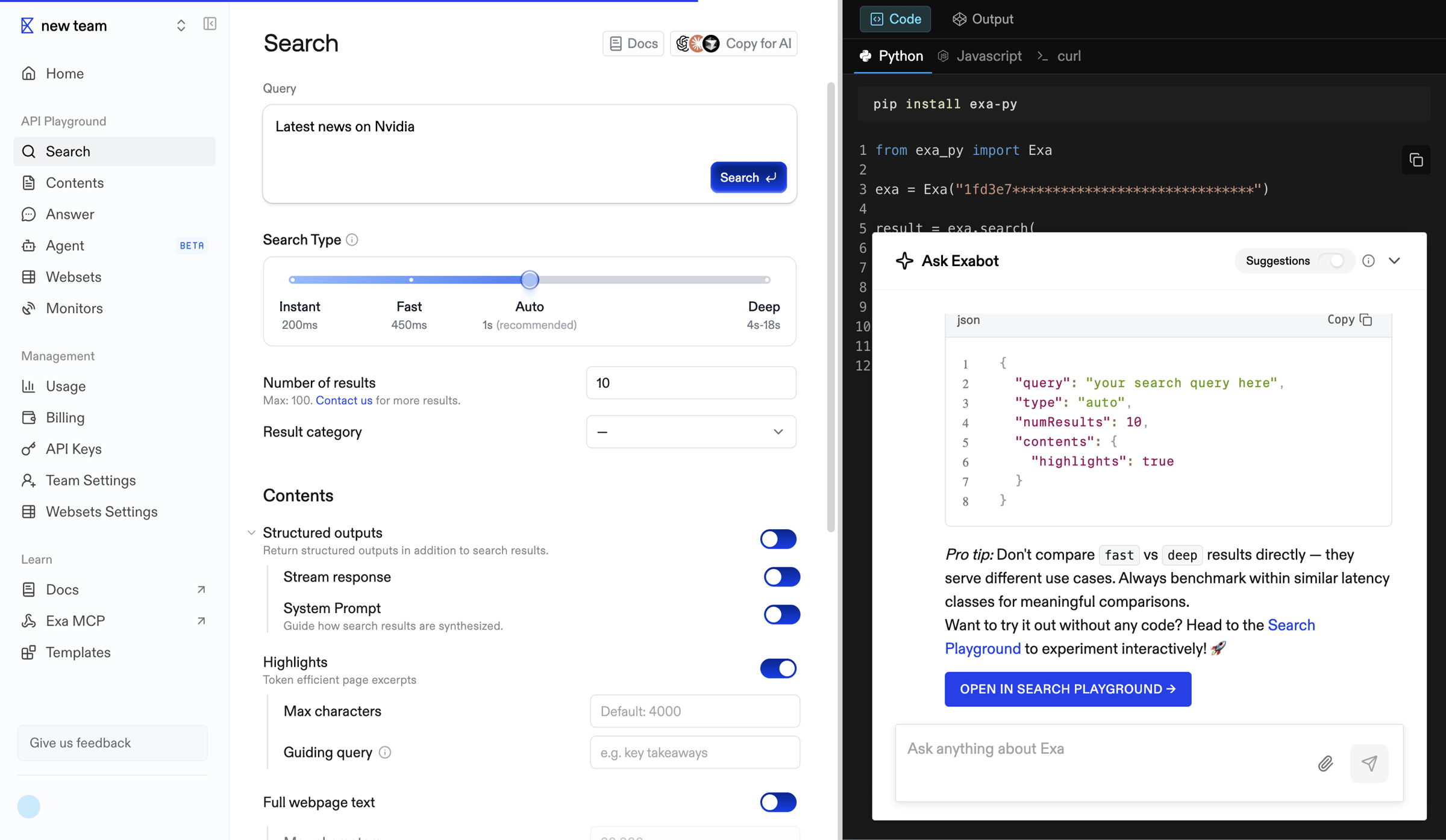
Task: Click Open in Search Playground button
Action: click(x=1068, y=689)
